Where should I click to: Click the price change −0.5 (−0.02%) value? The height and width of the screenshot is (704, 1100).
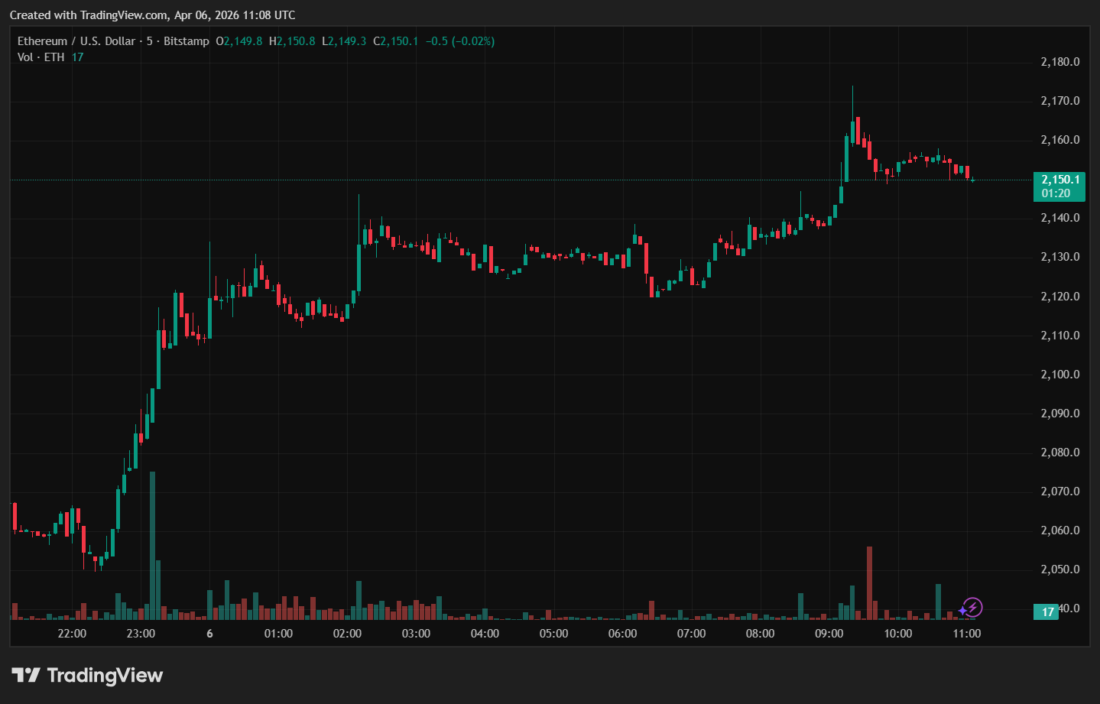[x=460, y=41]
